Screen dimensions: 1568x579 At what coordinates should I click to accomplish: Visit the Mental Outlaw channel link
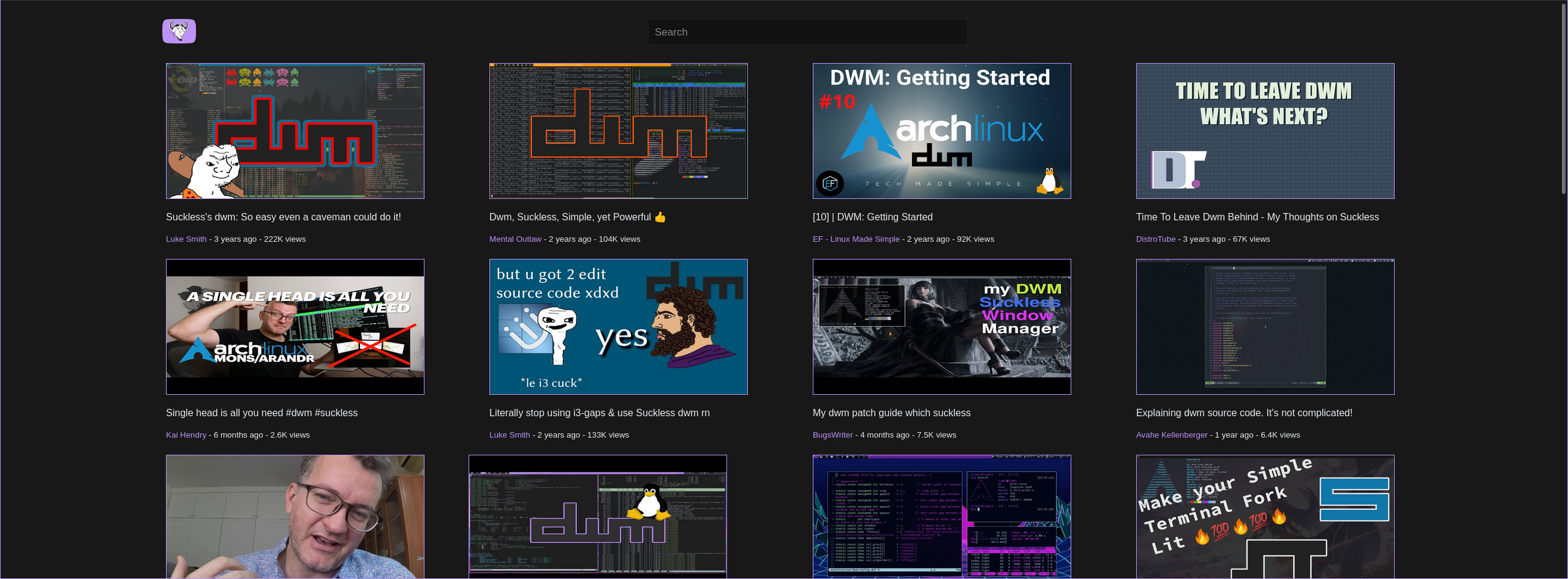point(515,239)
